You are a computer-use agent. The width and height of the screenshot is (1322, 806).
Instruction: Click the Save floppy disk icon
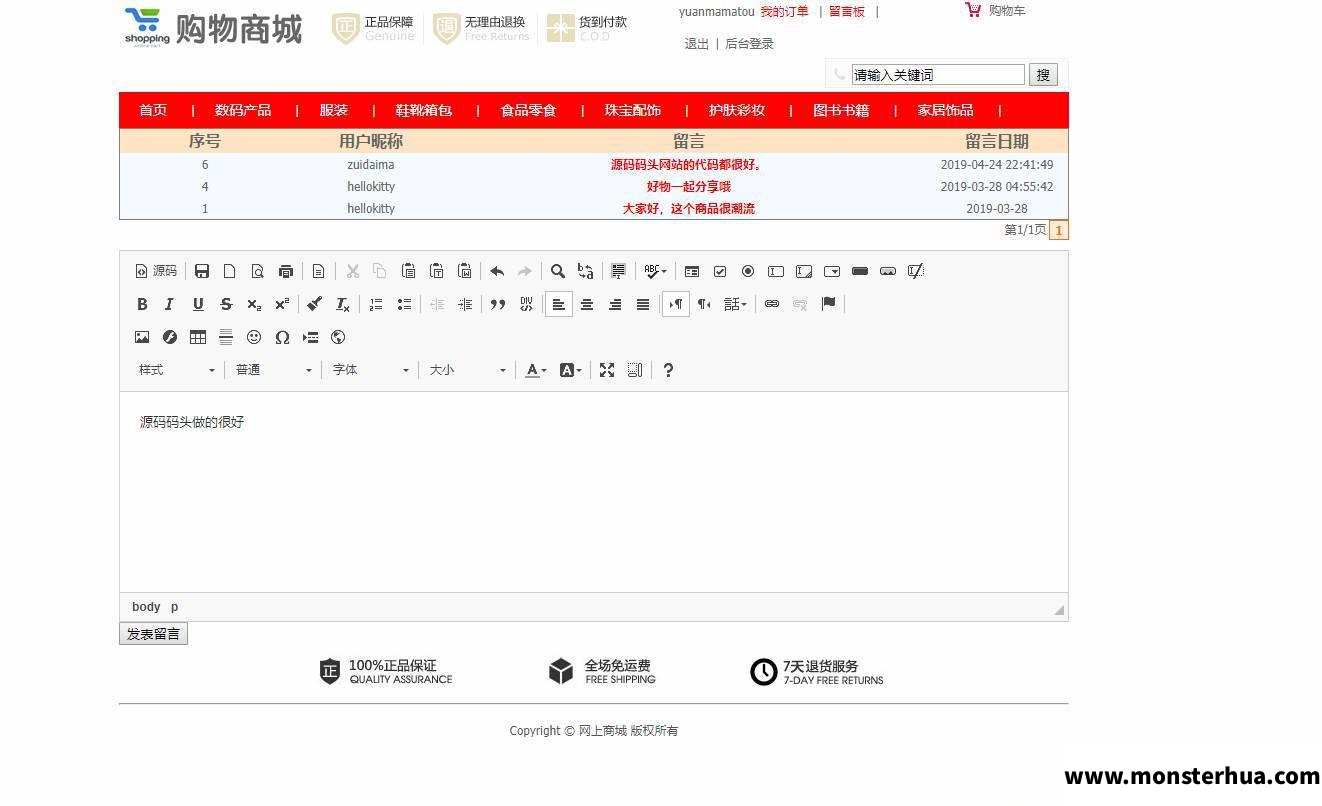click(x=202, y=271)
